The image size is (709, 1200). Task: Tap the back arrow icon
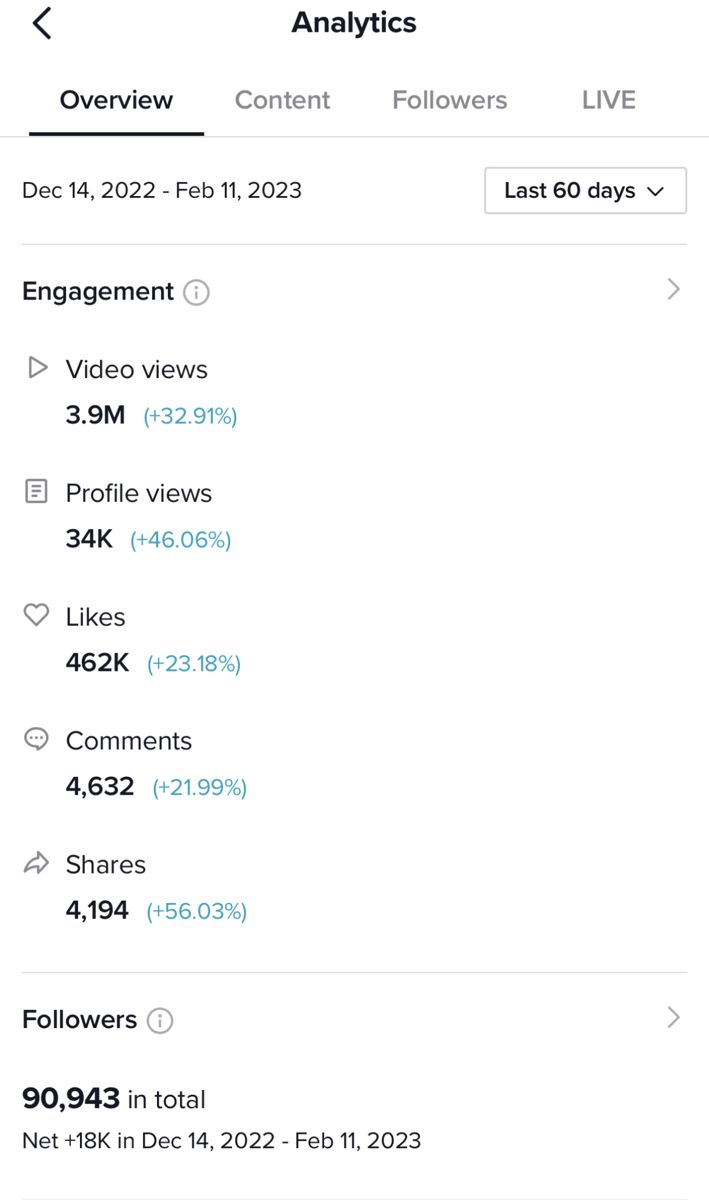(42, 23)
